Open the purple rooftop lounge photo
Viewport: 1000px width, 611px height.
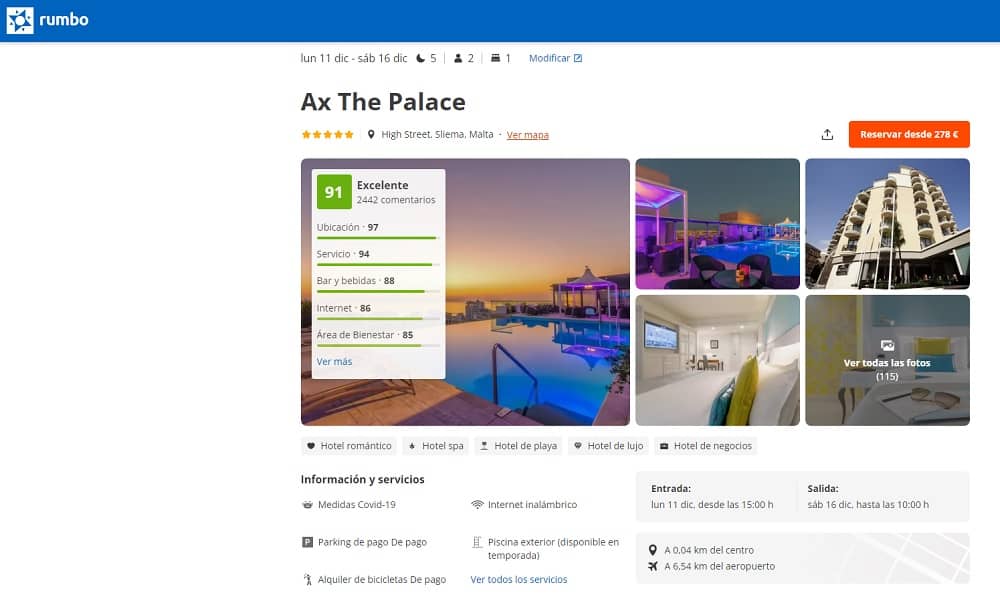[717, 224]
